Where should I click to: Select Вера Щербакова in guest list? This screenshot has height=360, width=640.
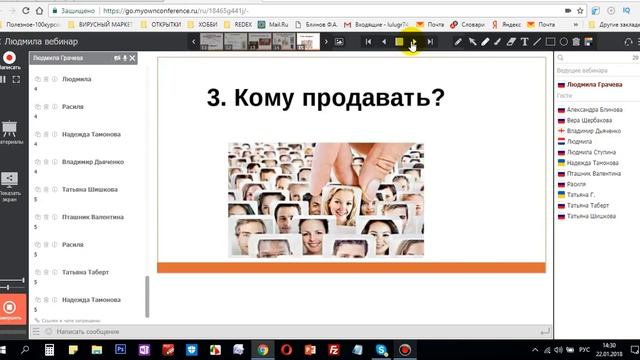589,120
